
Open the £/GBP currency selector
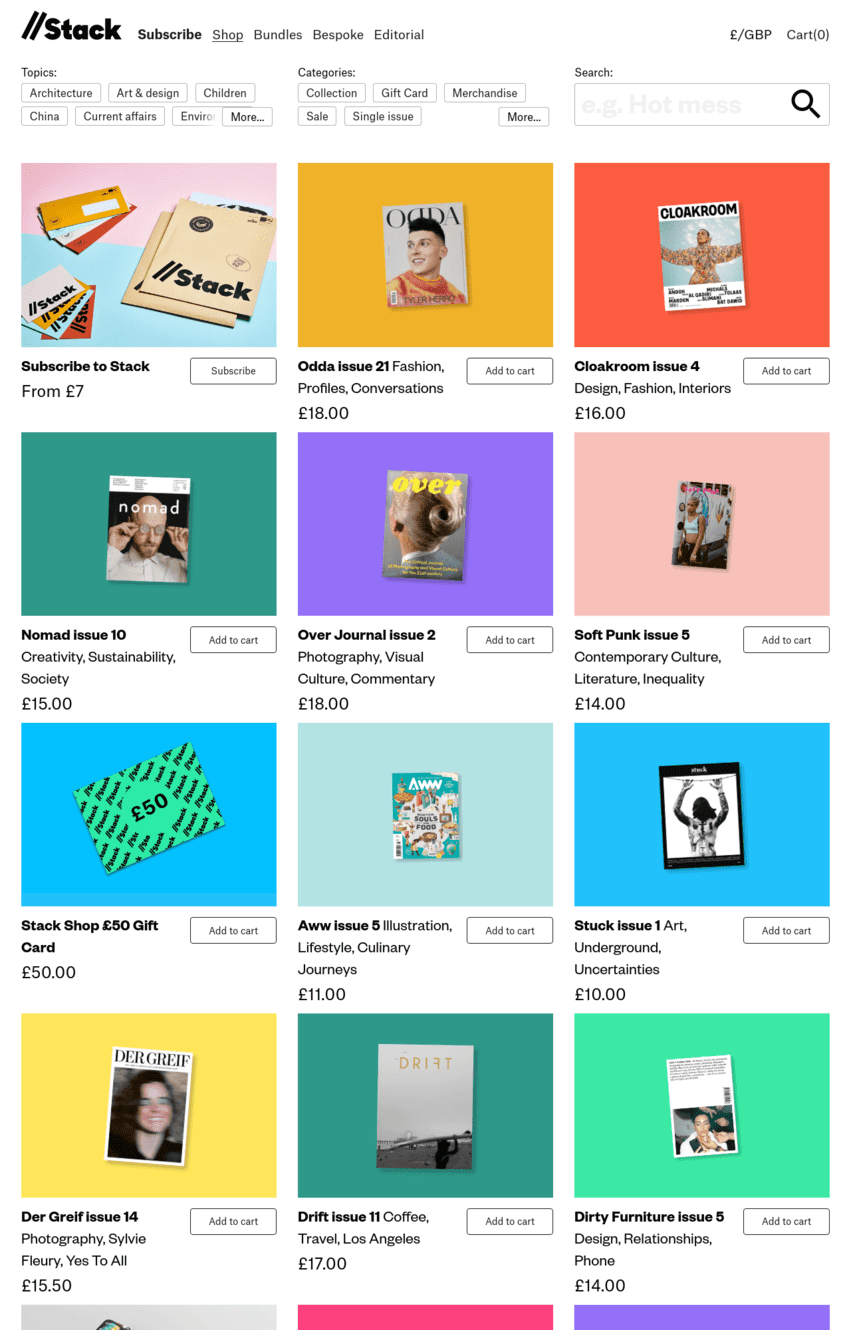(x=751, y=34)
